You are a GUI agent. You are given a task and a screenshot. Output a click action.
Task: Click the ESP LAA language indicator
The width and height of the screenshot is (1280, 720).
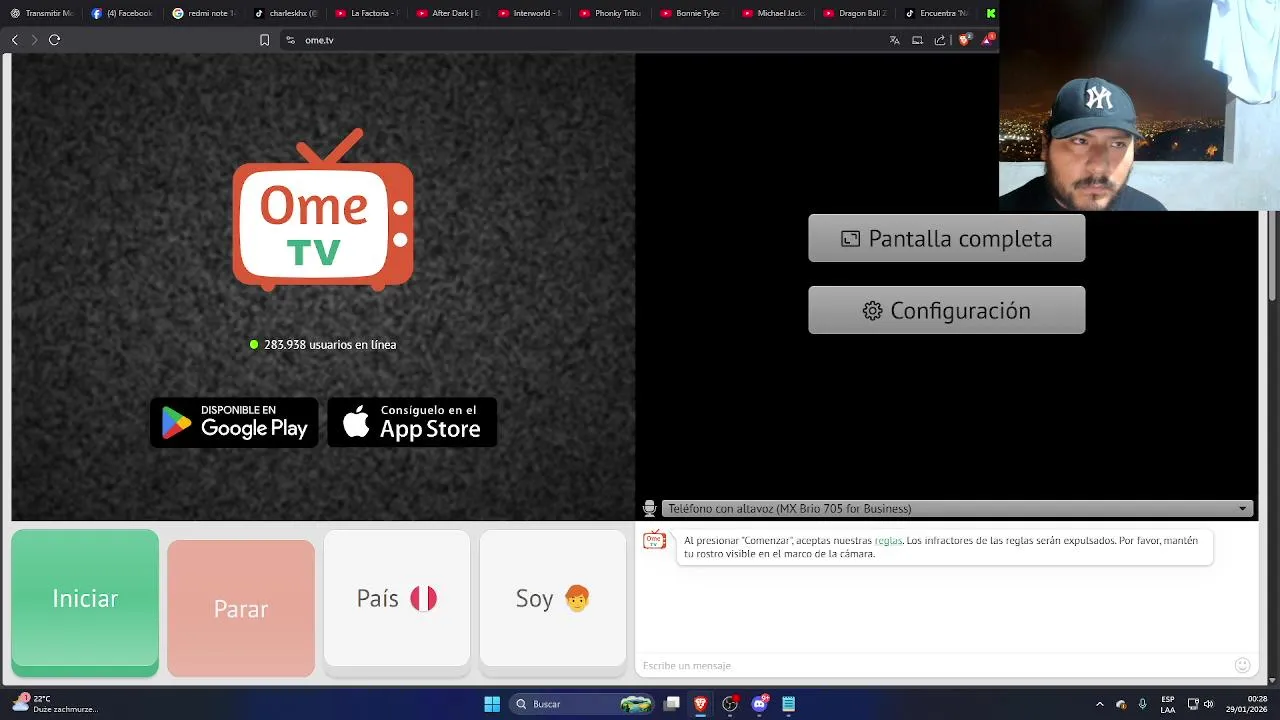[x=1167, y=704]
